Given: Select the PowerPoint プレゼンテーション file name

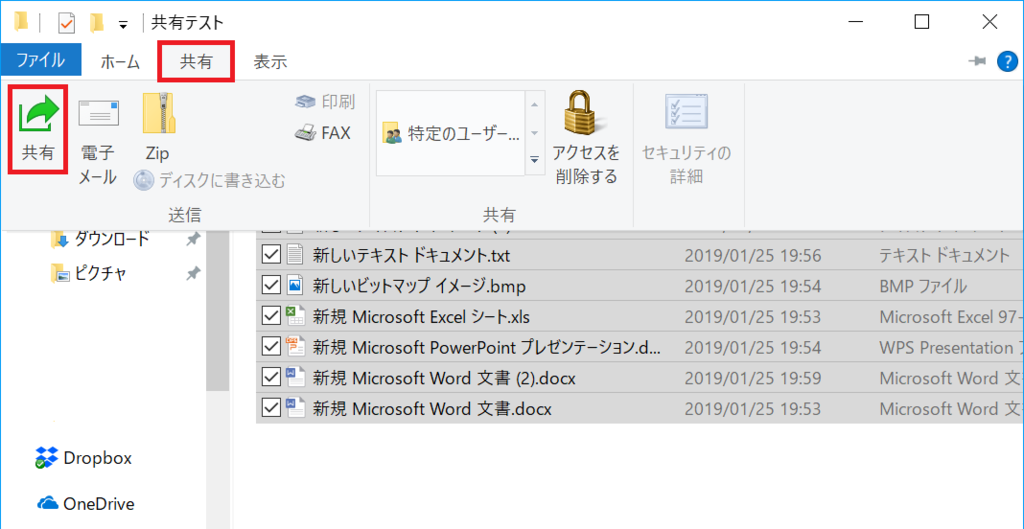Looking at the screenshot, I should point(487,347).
